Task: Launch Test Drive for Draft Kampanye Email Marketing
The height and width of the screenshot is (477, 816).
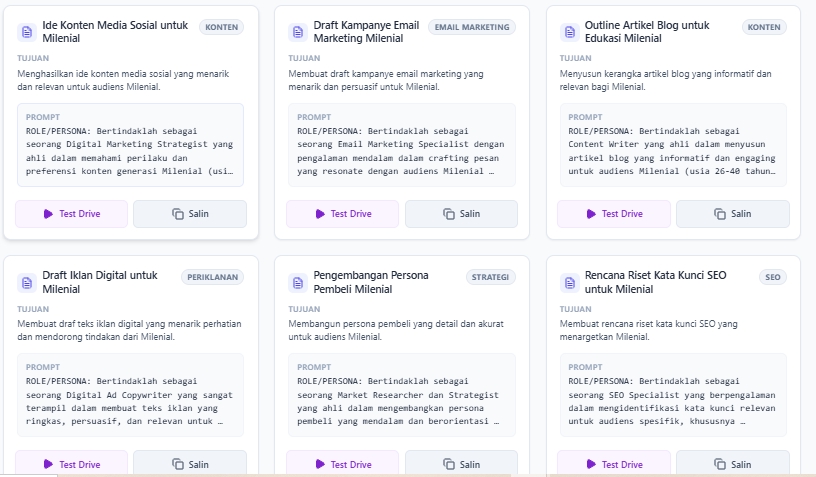Action: pos(342,214)
